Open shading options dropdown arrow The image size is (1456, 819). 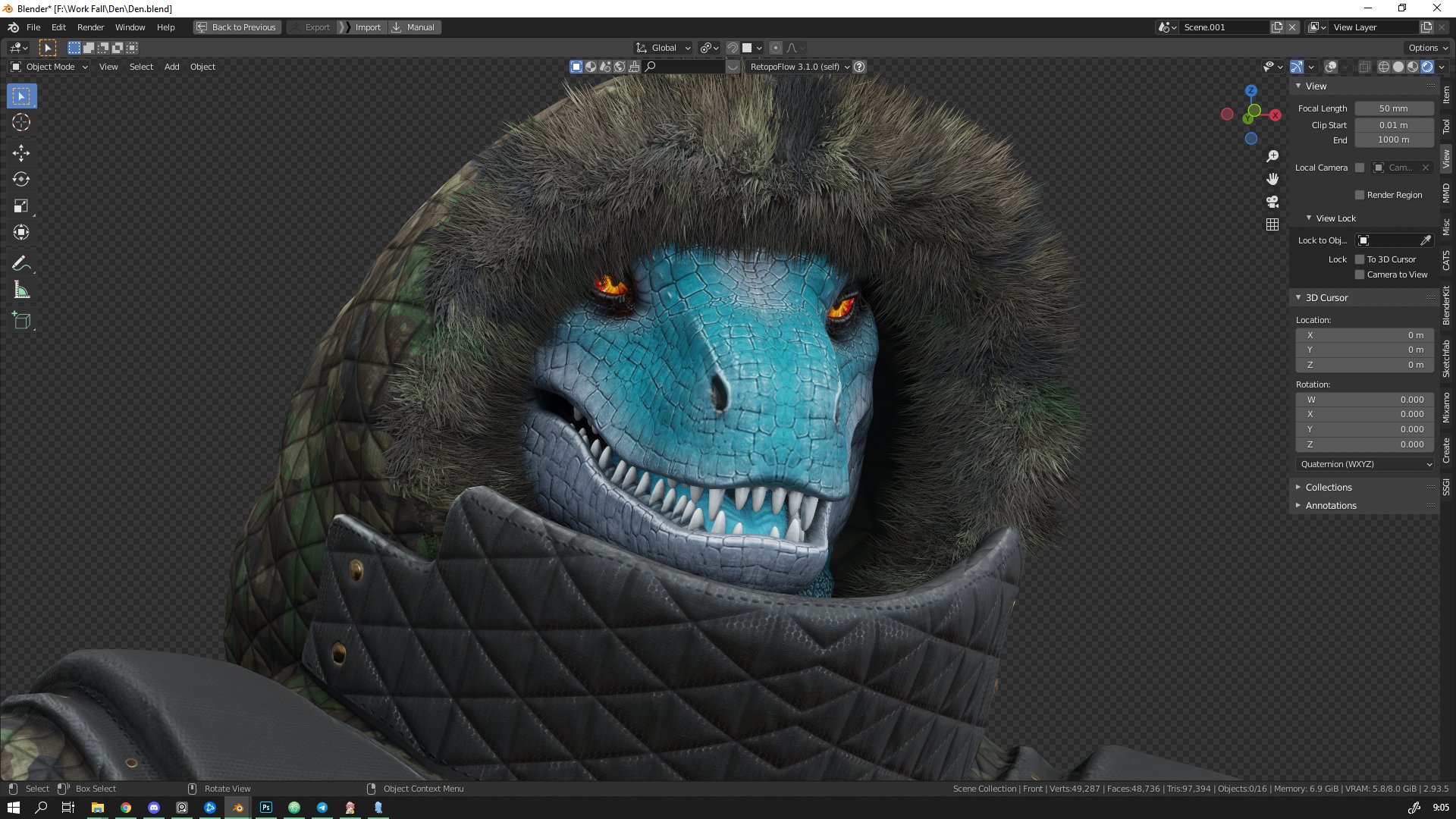1442,67
